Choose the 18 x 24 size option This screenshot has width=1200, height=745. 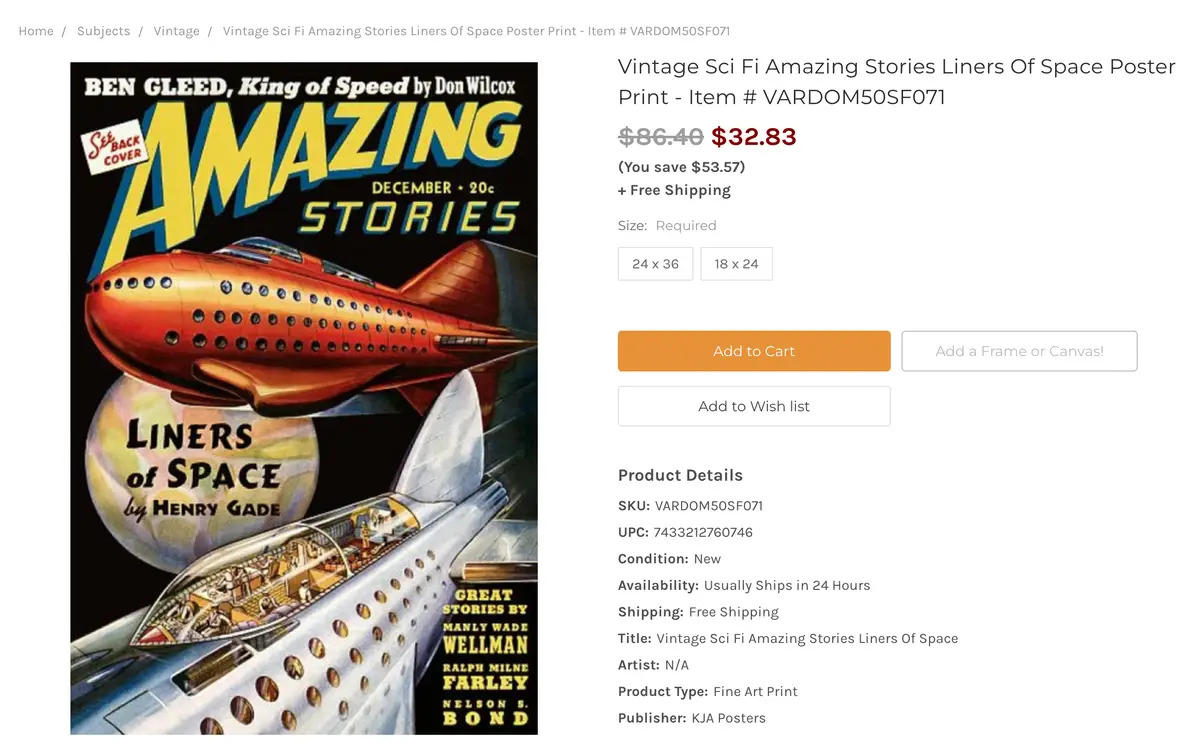[x=736, y=264]
